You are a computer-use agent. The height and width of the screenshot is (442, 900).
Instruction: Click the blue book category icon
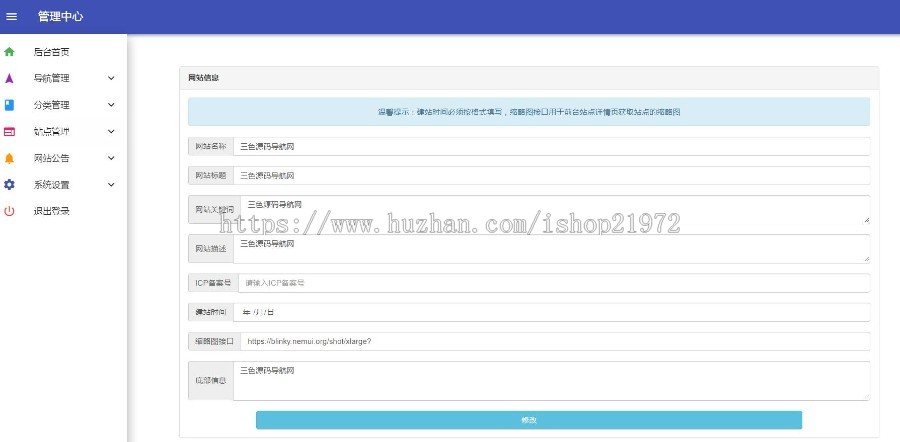tap(9, 105)
